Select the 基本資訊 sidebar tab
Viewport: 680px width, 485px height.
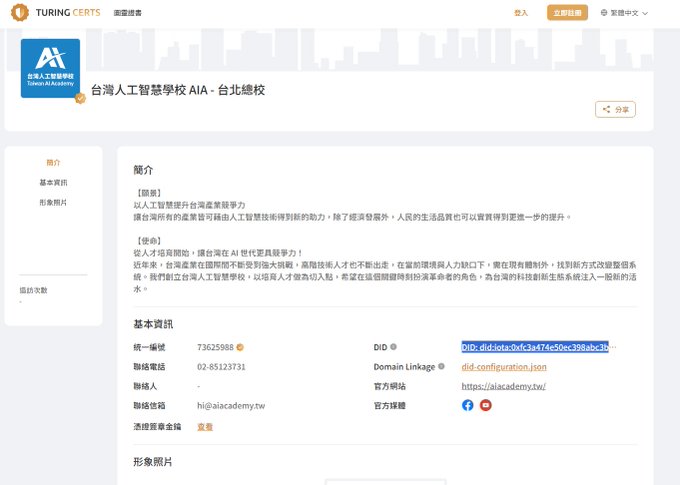click(53, 183)
